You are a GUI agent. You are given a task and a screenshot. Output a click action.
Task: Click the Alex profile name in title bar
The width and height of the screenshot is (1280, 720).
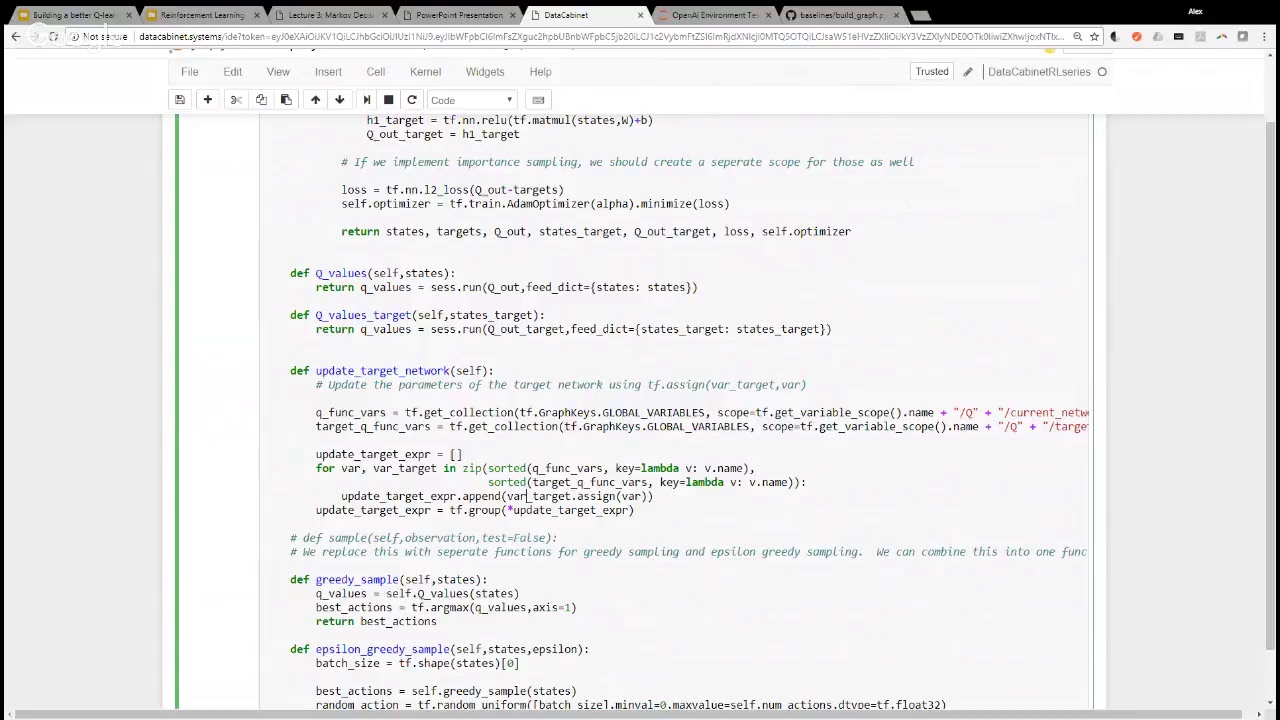[x=1195, y=12]
